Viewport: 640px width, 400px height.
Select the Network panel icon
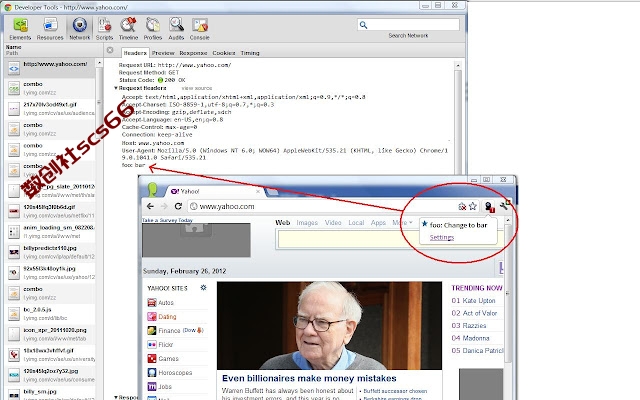click(x=80, y=29)
